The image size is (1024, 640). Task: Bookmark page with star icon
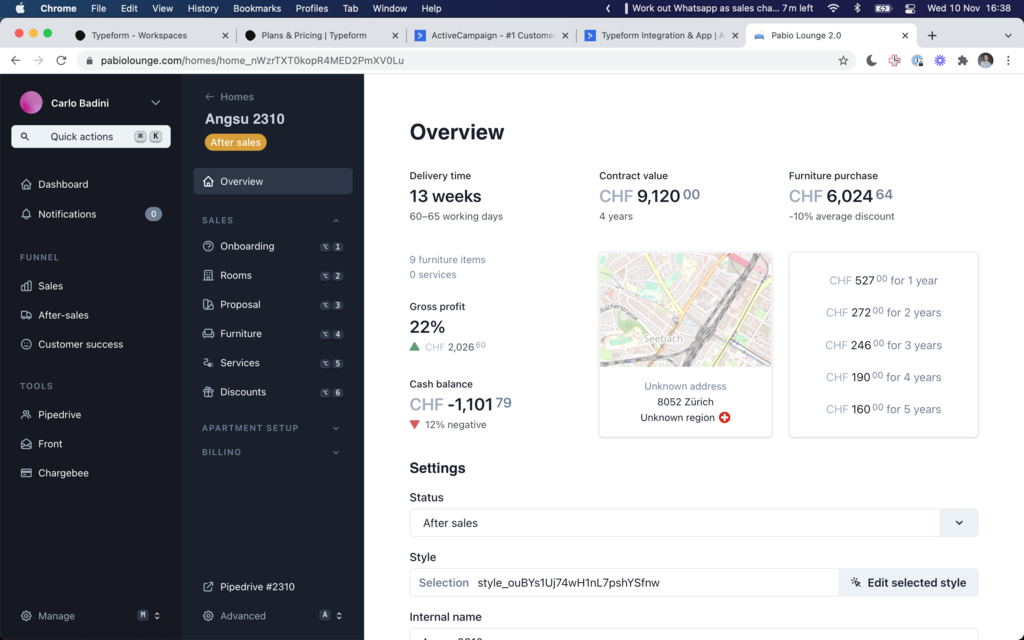coord(843,61)
